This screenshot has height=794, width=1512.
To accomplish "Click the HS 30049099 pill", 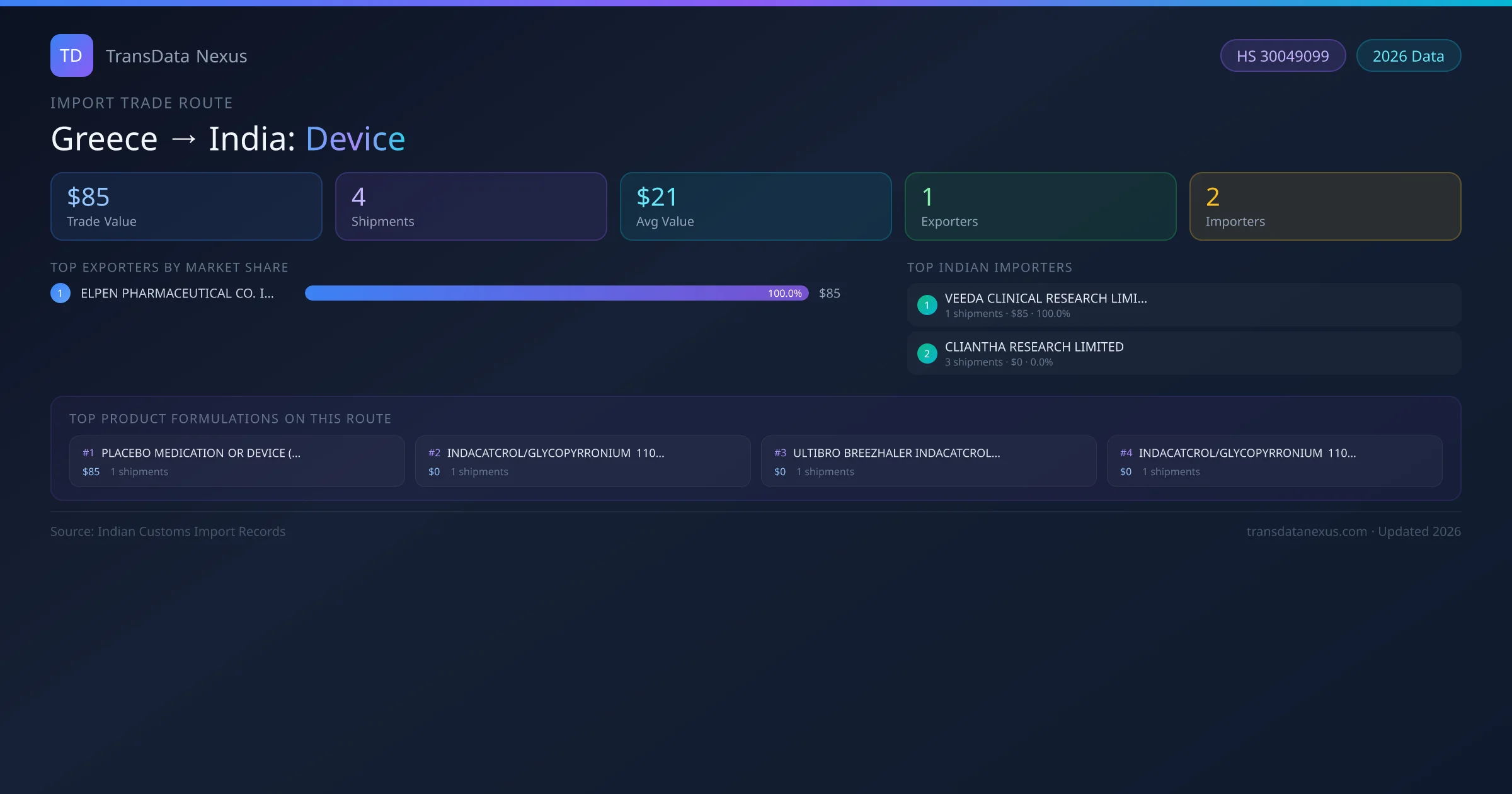I will pos(1283,56).
